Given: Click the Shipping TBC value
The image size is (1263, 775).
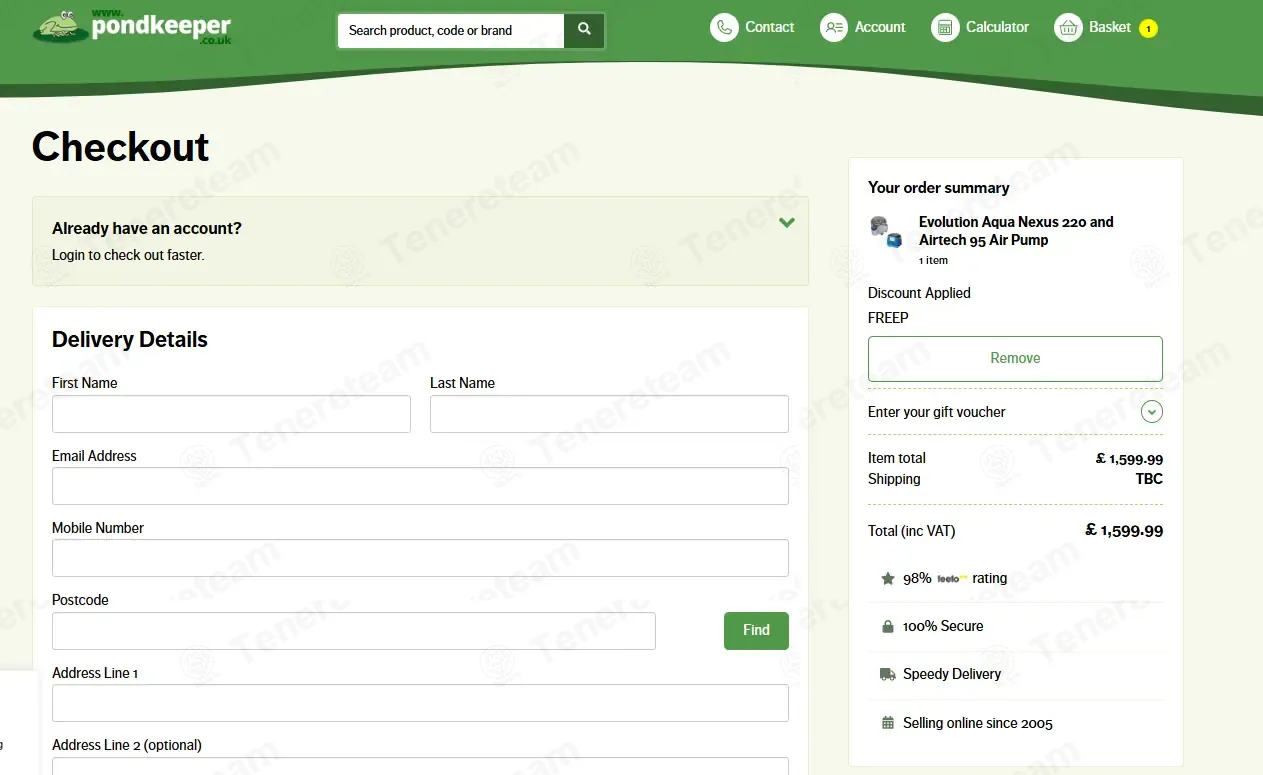Looking at the screenshot, I should coord(1149,479).
